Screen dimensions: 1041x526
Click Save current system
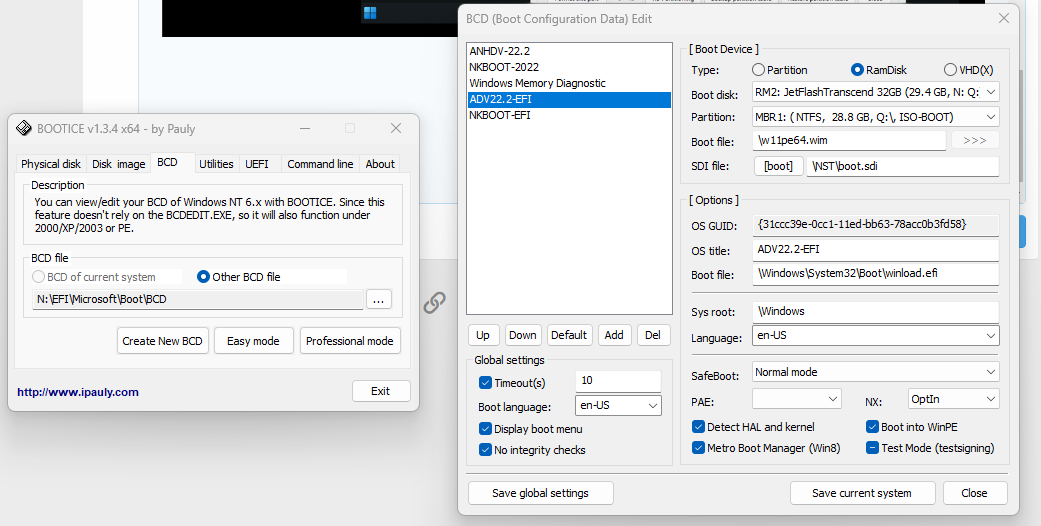[x=862, y=493]
